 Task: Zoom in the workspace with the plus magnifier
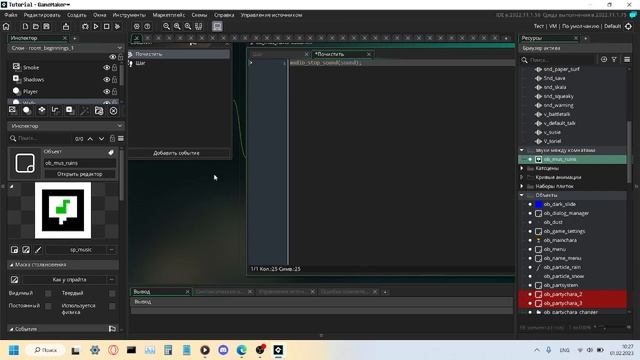pyautogui.click(x=177, y=27)
